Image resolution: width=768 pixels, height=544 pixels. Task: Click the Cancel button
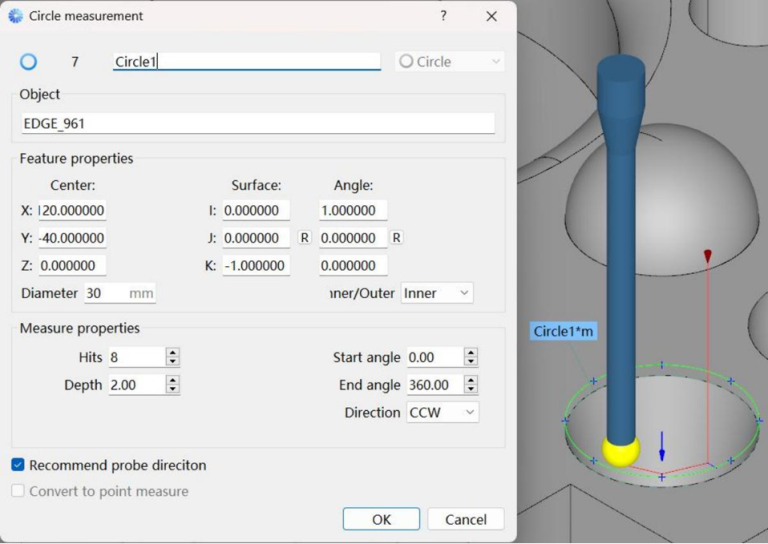(x=466, y=519)
